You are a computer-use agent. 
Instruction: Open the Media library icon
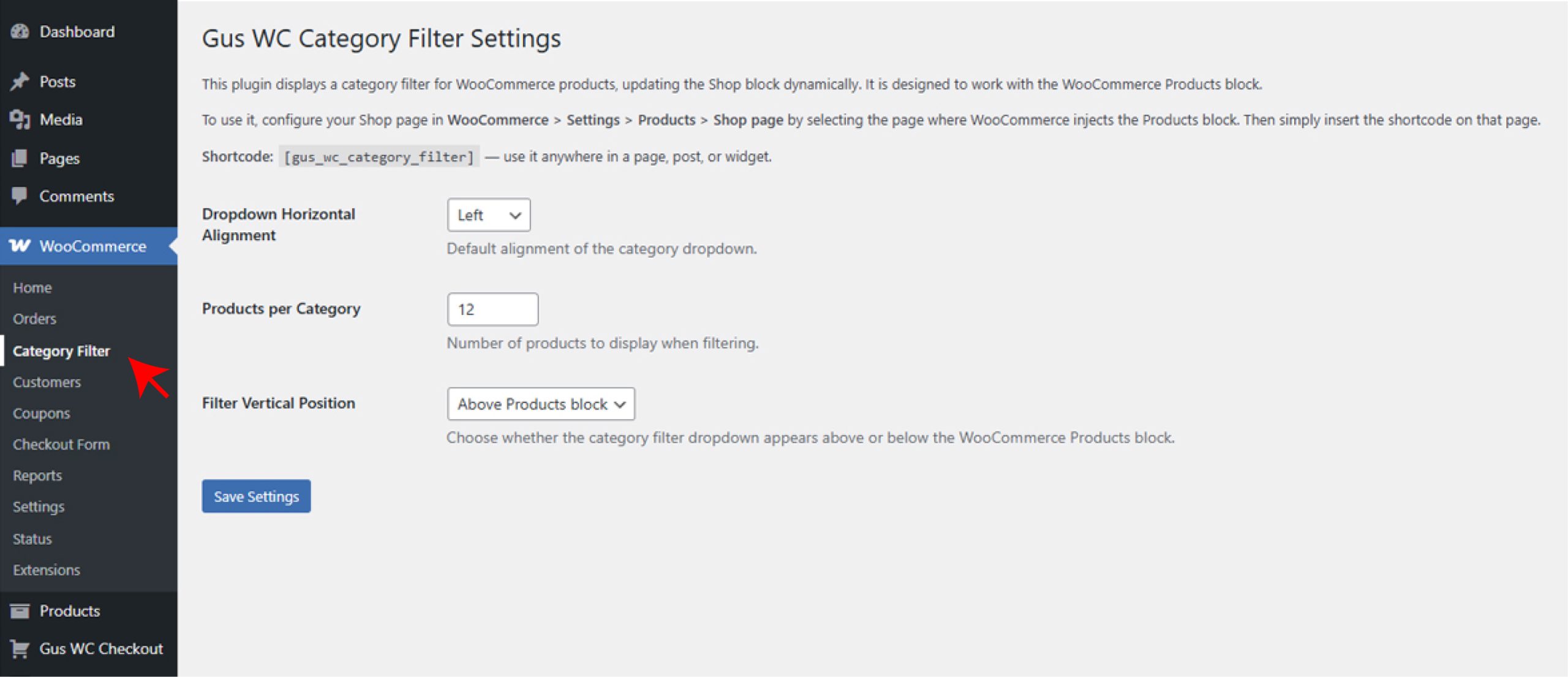20,119
